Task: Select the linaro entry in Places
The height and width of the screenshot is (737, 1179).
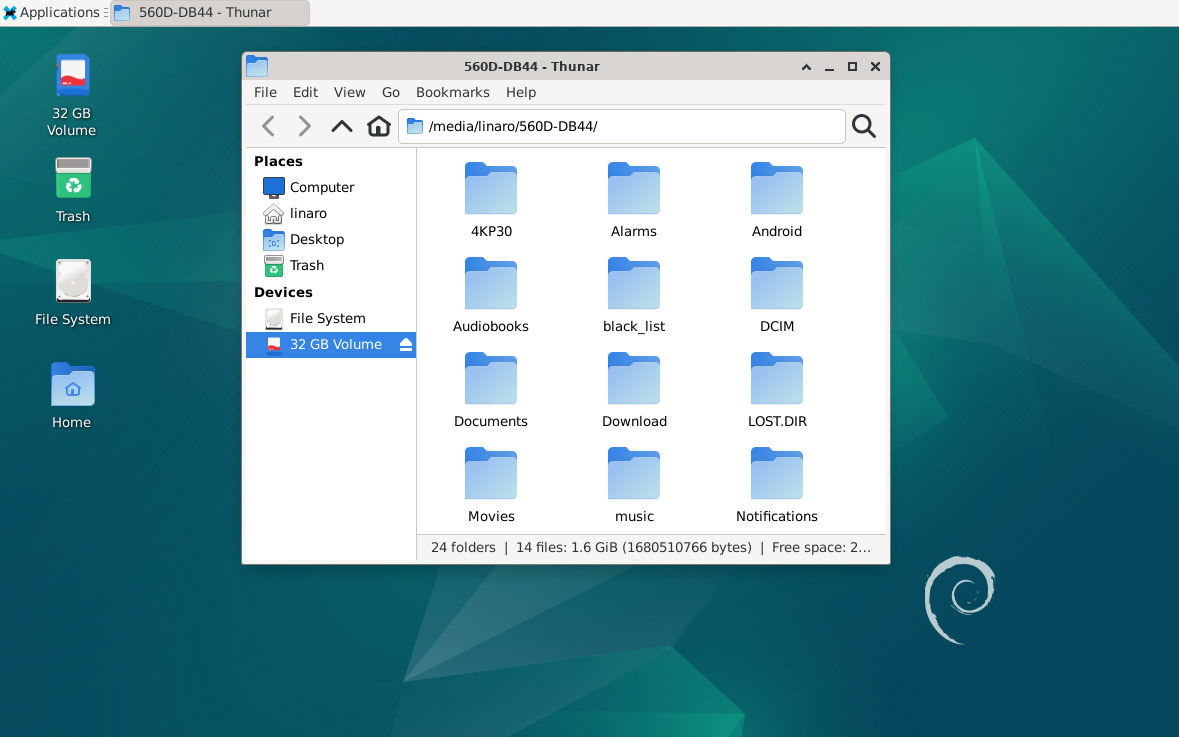Action: coord(309,213)
